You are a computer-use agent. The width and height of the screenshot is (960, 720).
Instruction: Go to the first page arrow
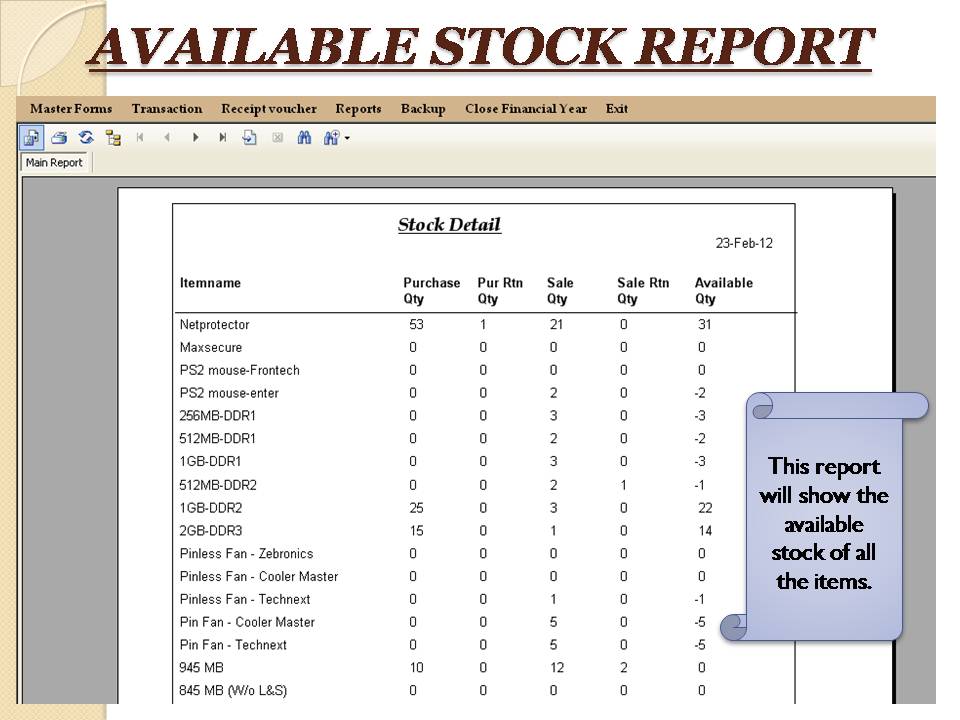pyautogui.click(x=140, y=138)
